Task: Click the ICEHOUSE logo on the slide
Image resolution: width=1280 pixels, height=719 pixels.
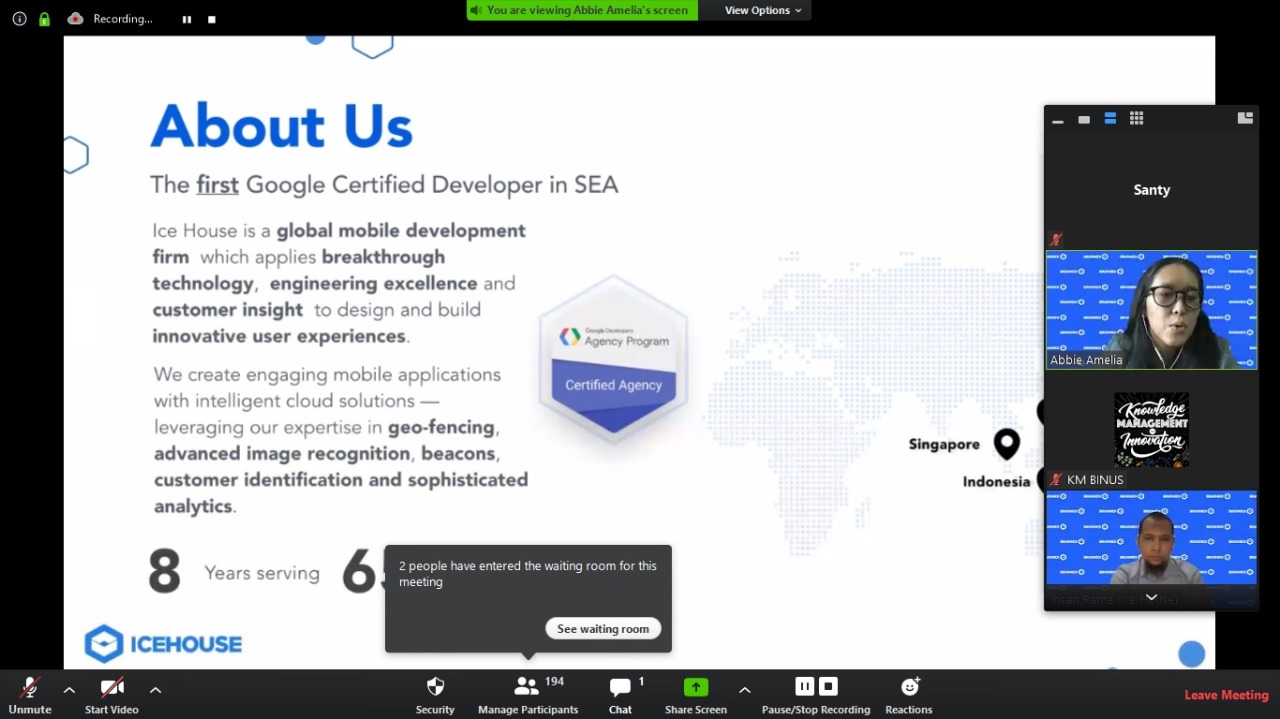Action: pyautogui.click(x=163, y=644)
